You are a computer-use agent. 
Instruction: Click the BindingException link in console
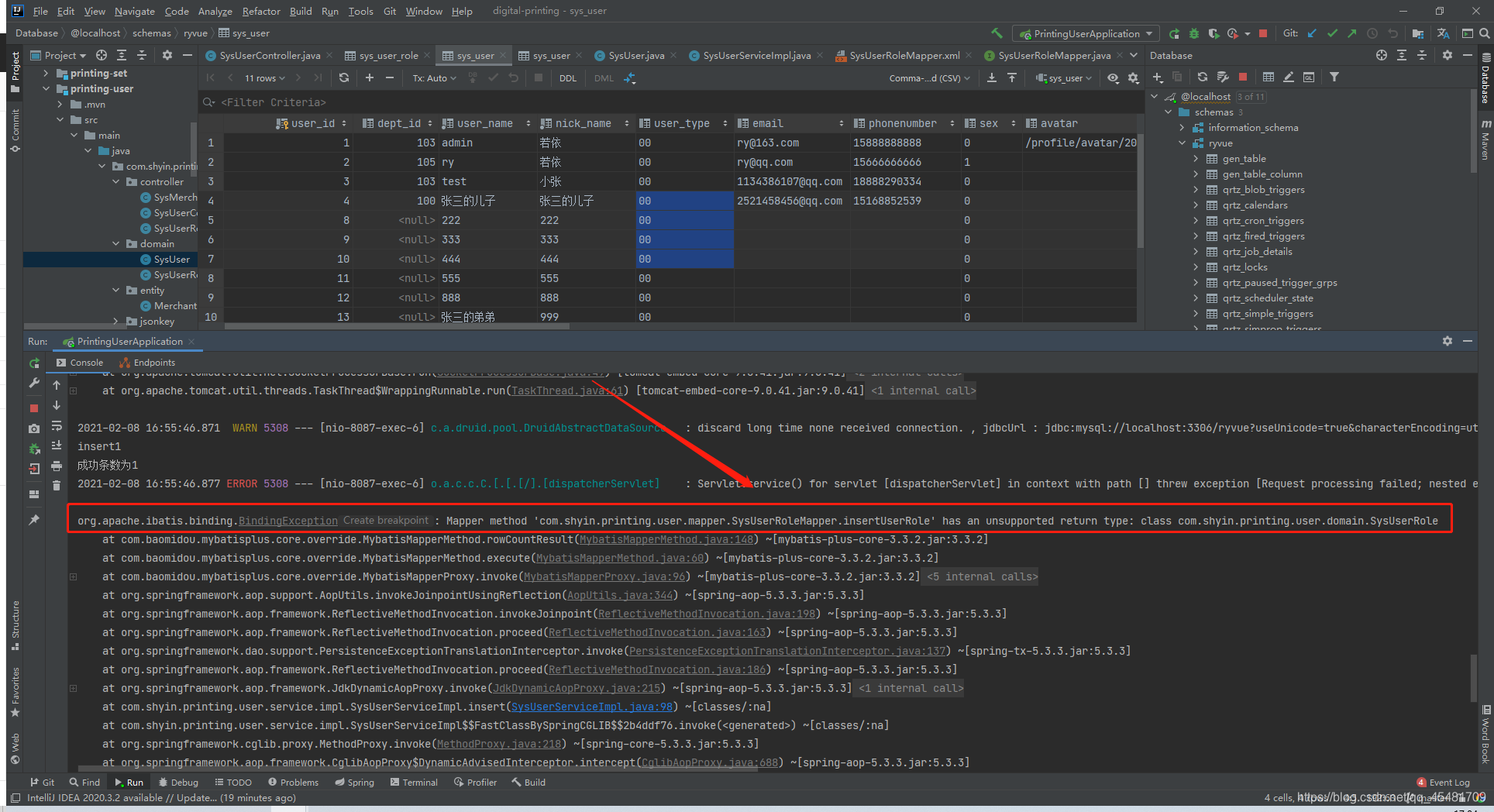(x=288, y=521)
